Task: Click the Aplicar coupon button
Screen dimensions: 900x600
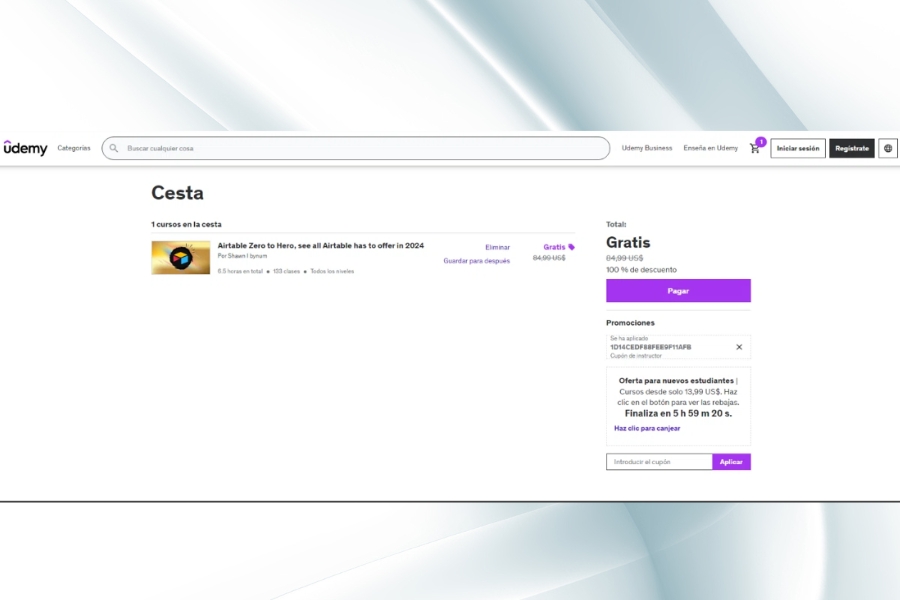Action: pyautogui.click(x=731, y=462)
